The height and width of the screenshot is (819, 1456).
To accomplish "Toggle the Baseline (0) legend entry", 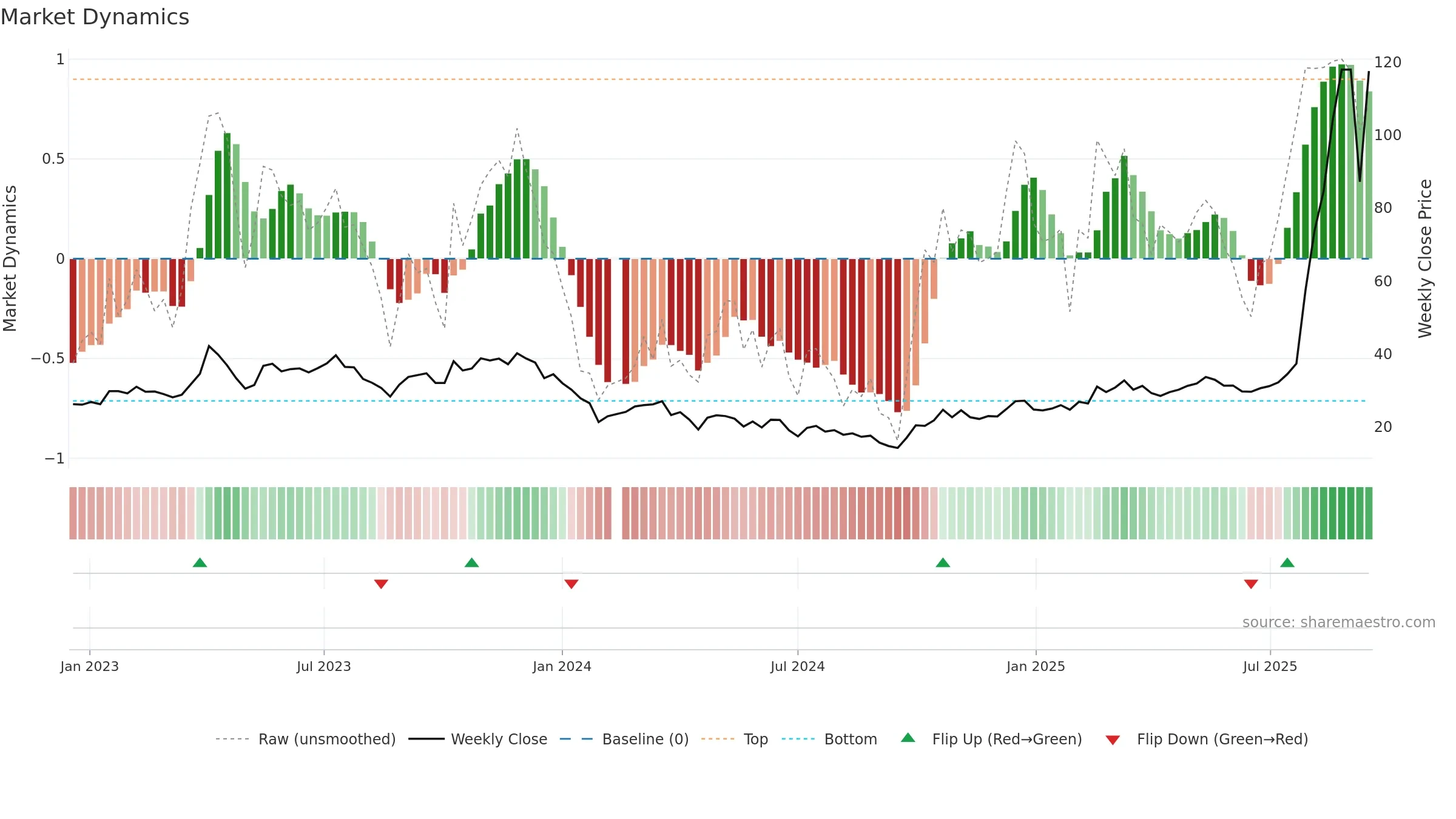I will [624, 739].
